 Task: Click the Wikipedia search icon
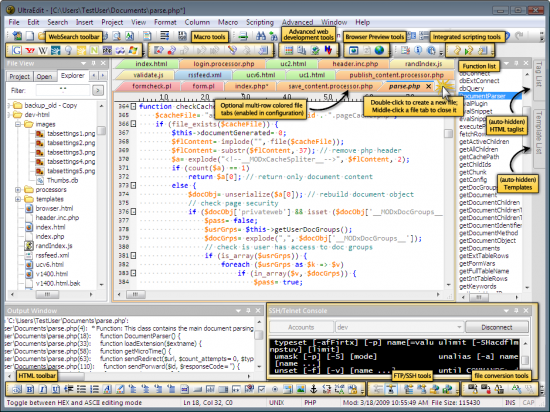(43, 50)
